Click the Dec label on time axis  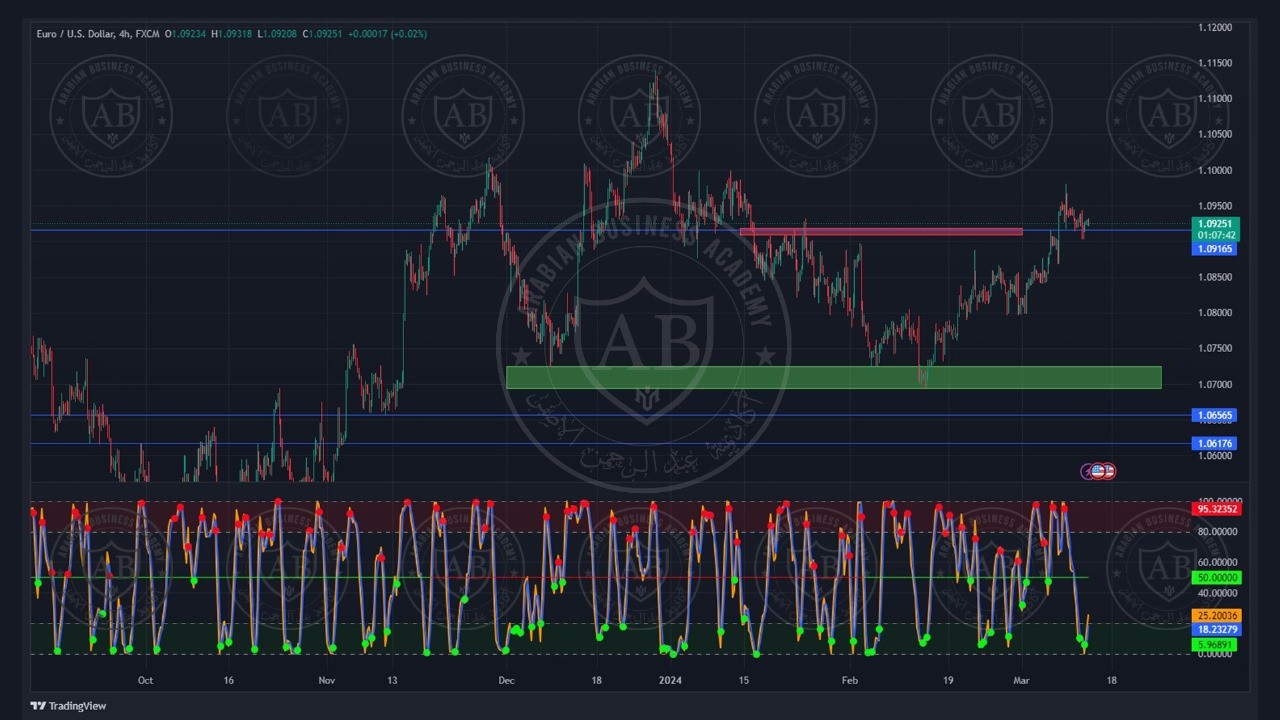506,680
